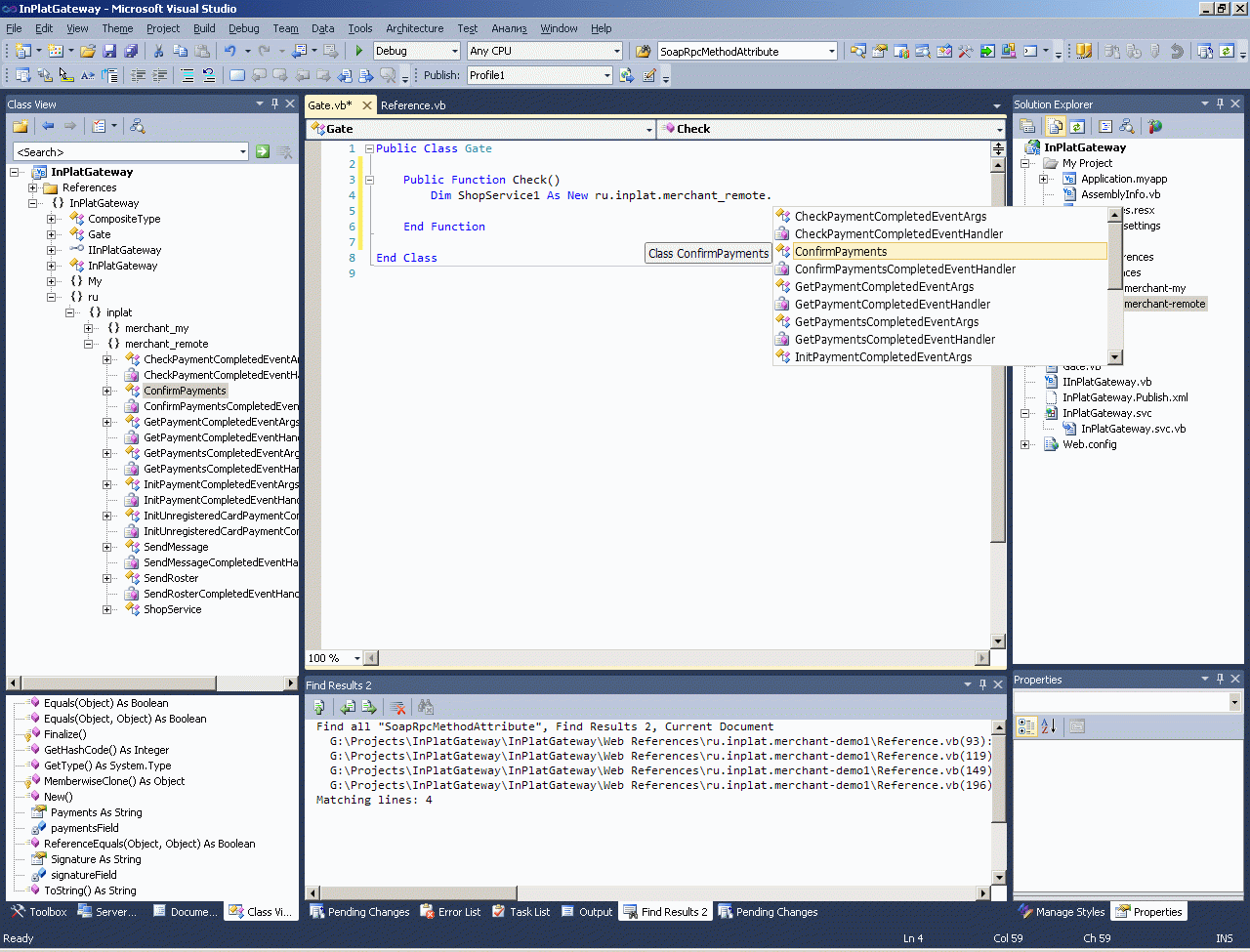This screenshot has height=952, width=1250.
Task: Open the Debug configuration dropdown
Action: point(454,51)
